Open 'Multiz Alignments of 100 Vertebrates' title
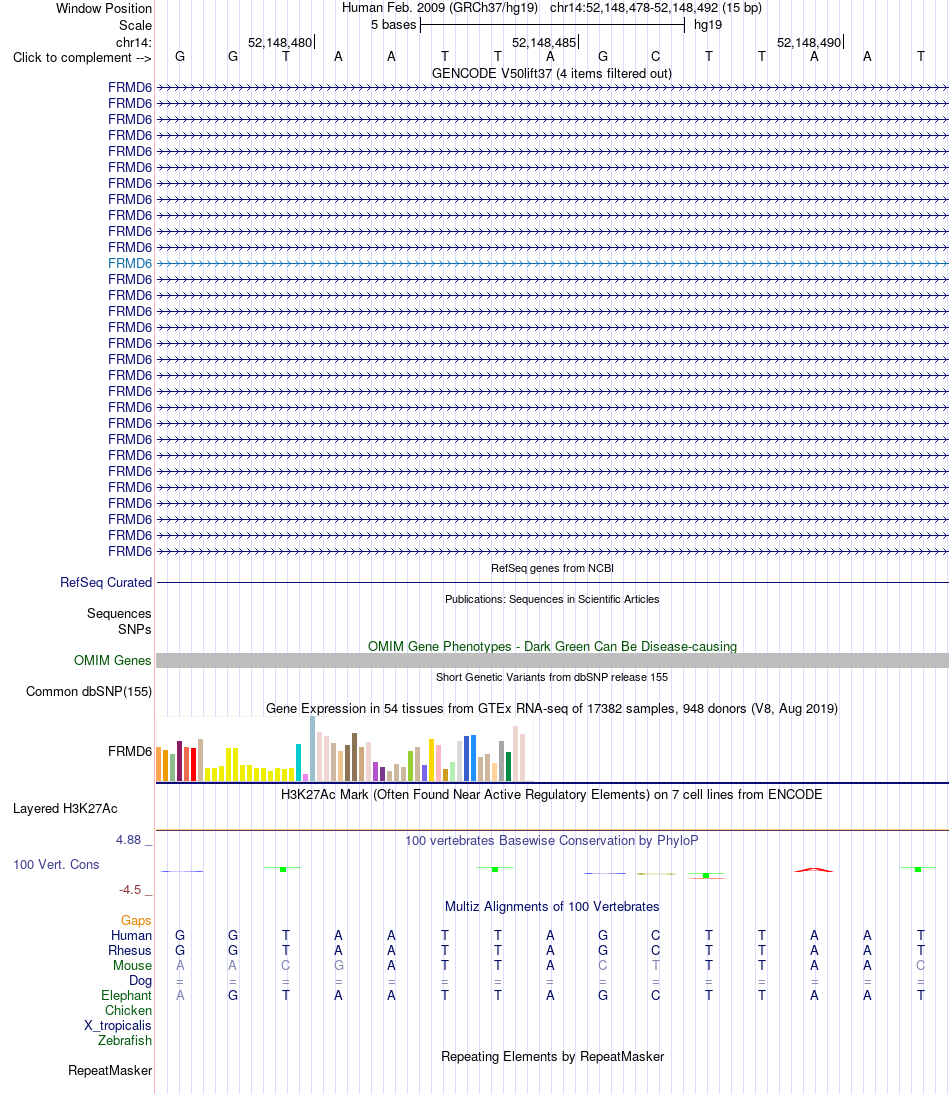The height and width of the screenshot is (1094, 950). (x=552, y=906)
